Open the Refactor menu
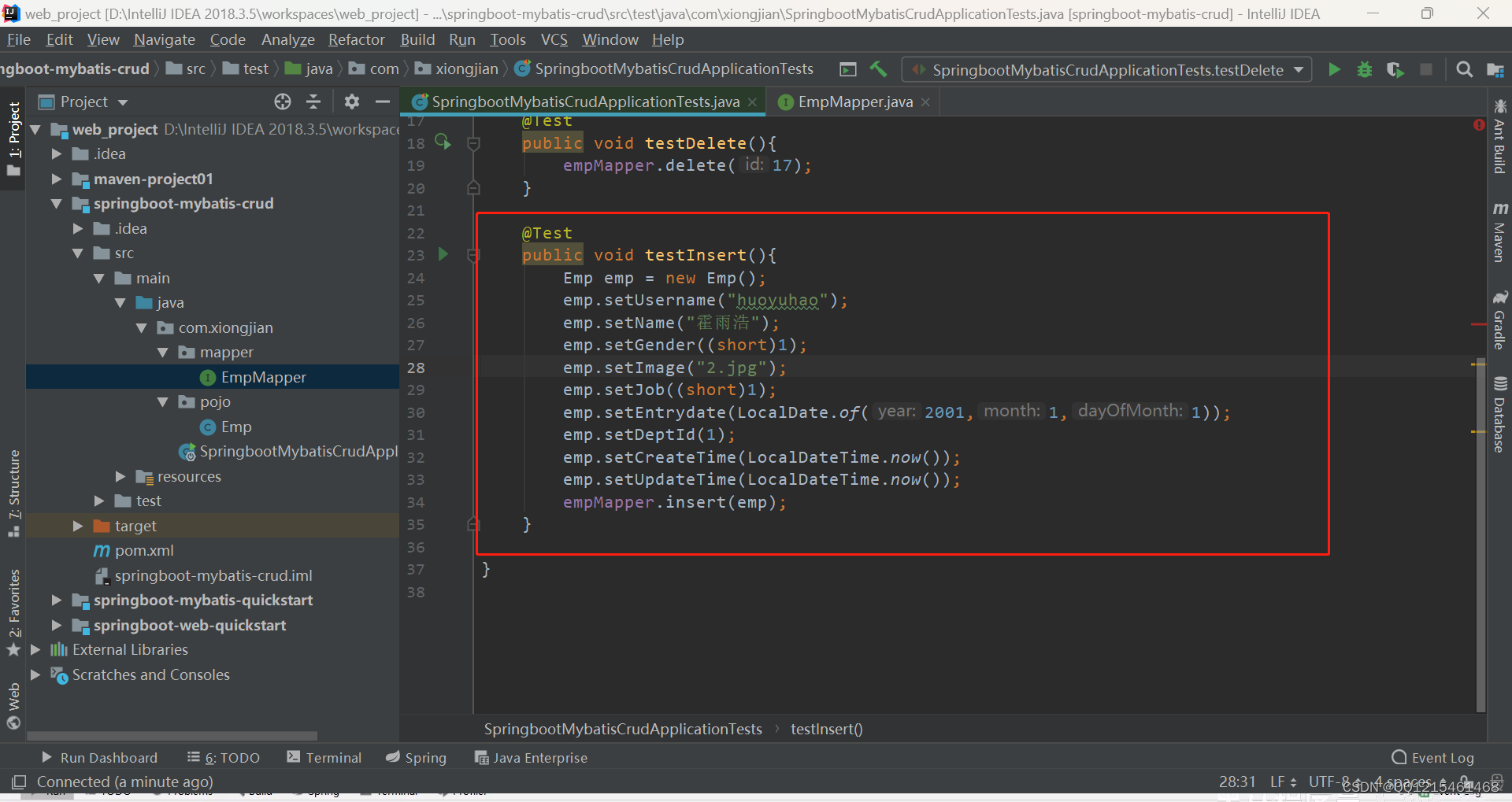This screenshot has width=1512, height=802. pyautogui.click(x=356, y=39)
